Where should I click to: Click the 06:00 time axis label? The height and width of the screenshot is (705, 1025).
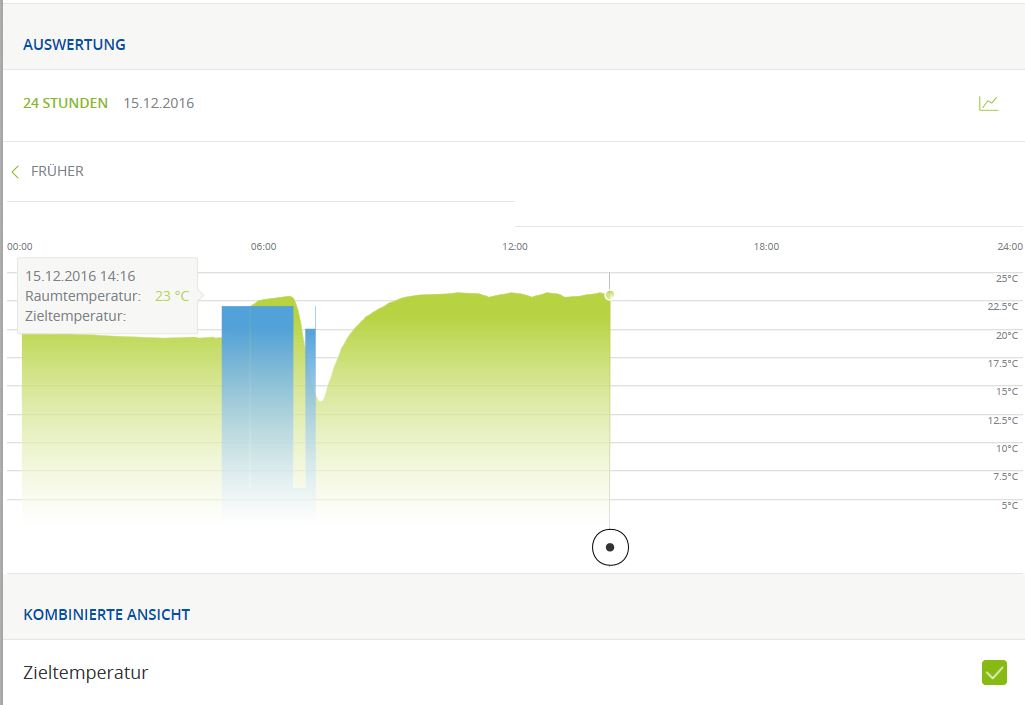tap(263, 246)
